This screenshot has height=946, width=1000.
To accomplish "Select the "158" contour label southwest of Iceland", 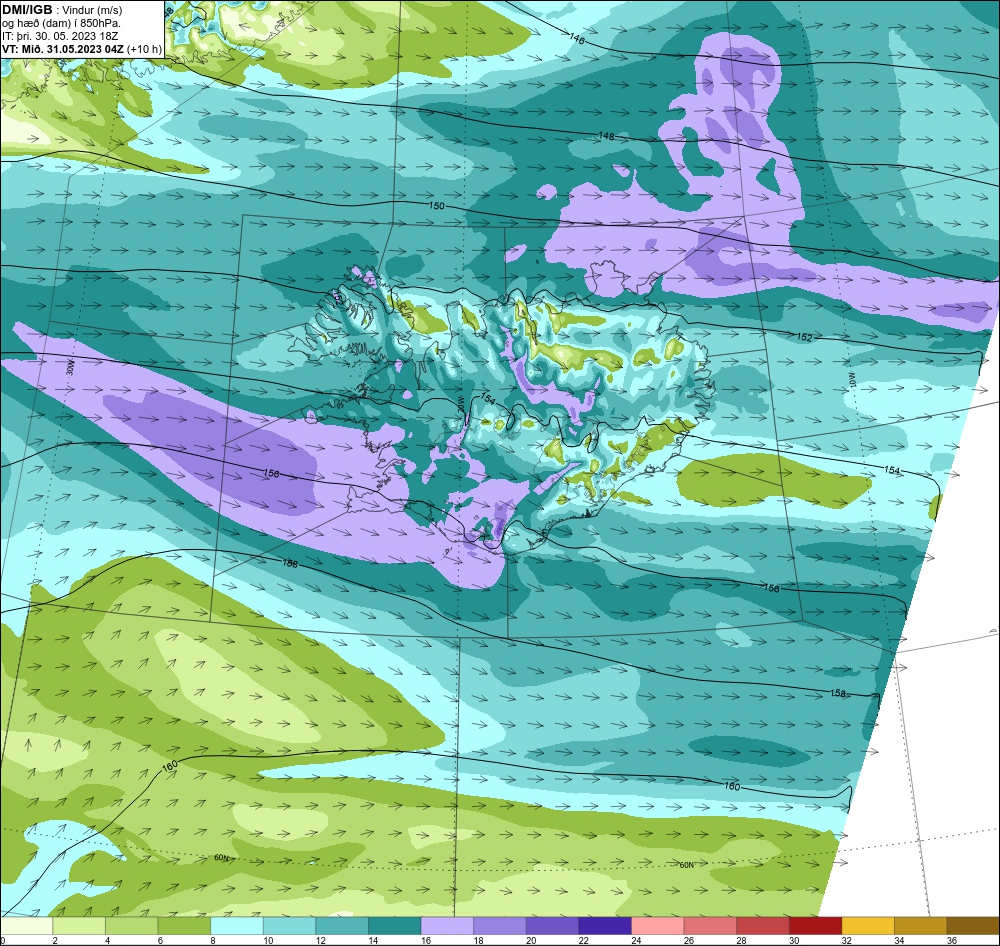I will click(290, 563).
